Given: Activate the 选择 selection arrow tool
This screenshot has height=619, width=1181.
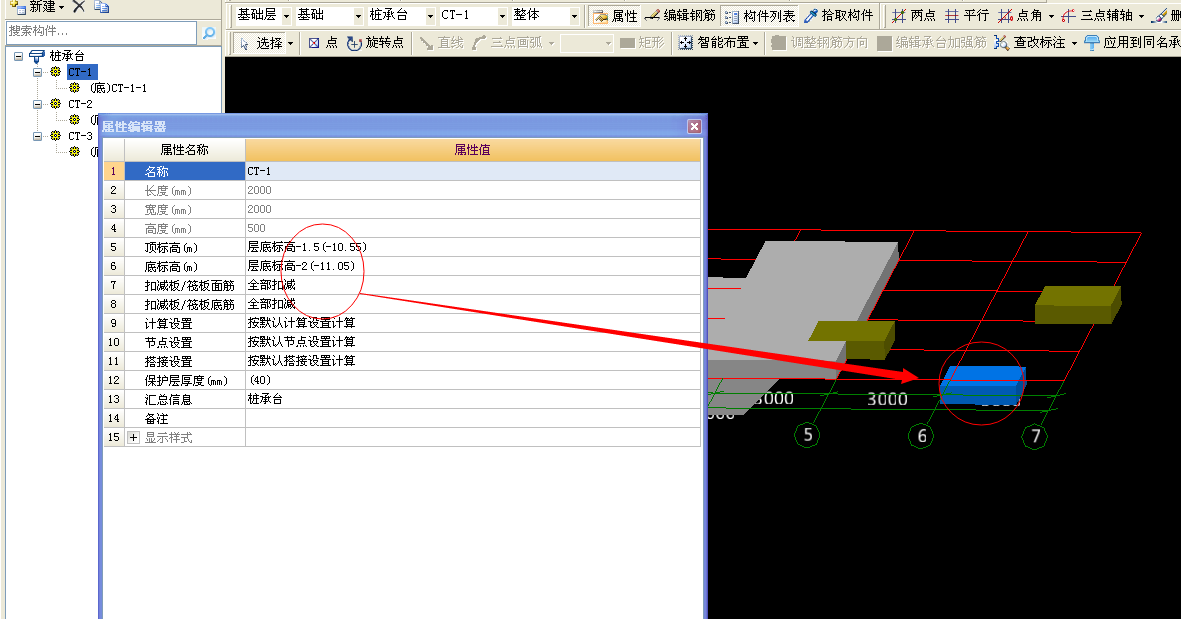Looking at the screenshot, I should click(x=261, y=43).
